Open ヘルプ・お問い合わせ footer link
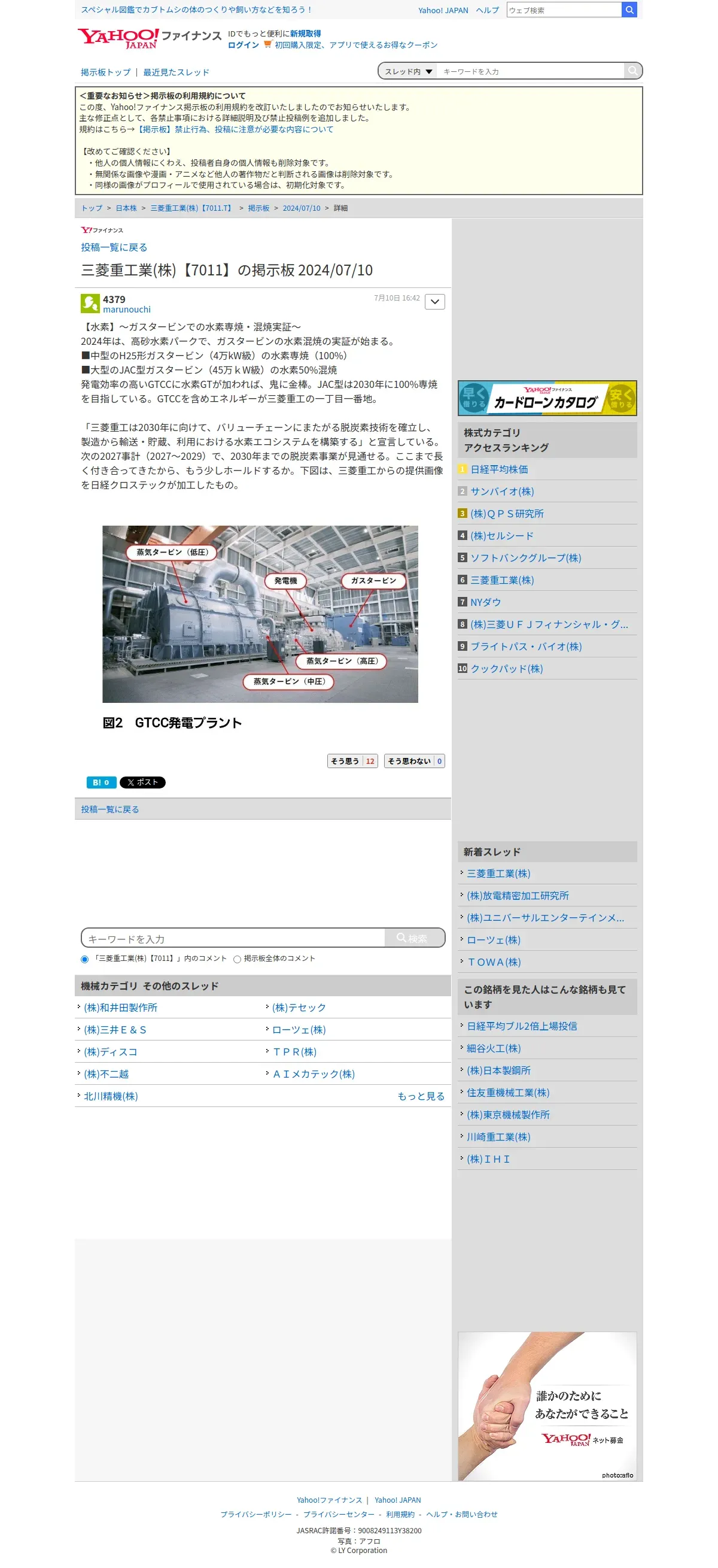The height and width of the screenshot is (1568, 718). [462, 1515]
